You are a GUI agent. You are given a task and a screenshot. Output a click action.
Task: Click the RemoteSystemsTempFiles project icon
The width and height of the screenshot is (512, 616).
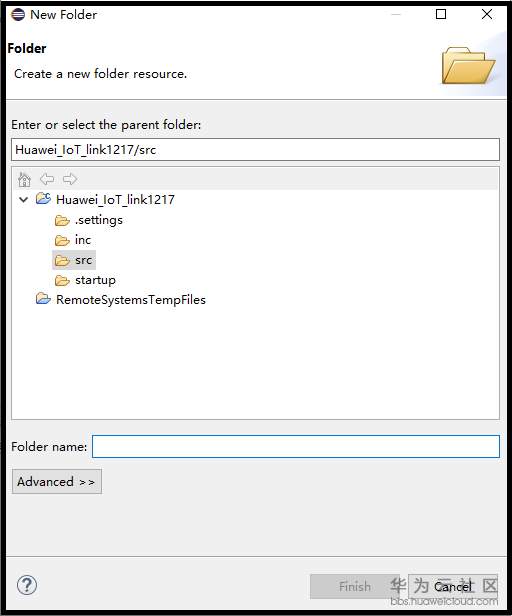[x=43, y=299]
